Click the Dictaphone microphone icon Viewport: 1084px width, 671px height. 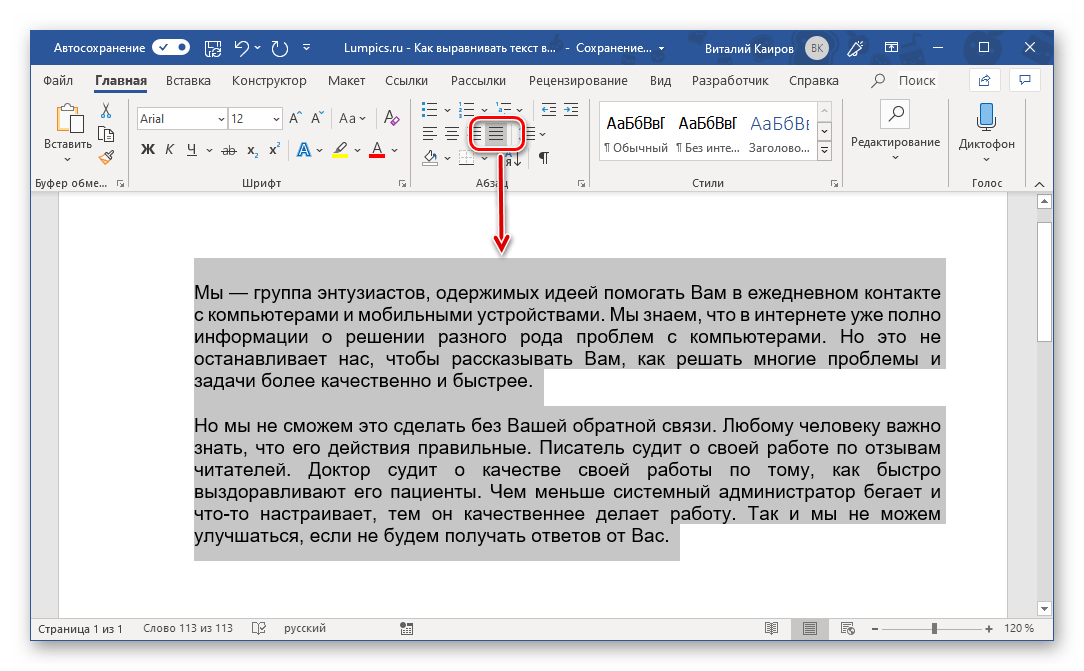[986, 117]
